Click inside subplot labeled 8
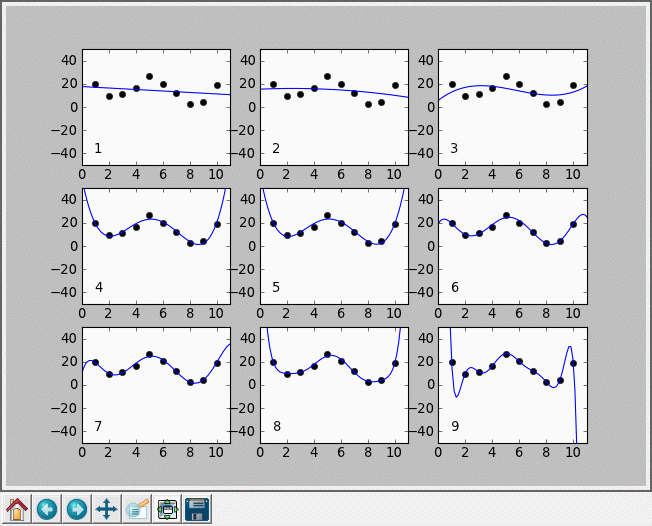Screen dimensions: 652x526 pos(334,410)
